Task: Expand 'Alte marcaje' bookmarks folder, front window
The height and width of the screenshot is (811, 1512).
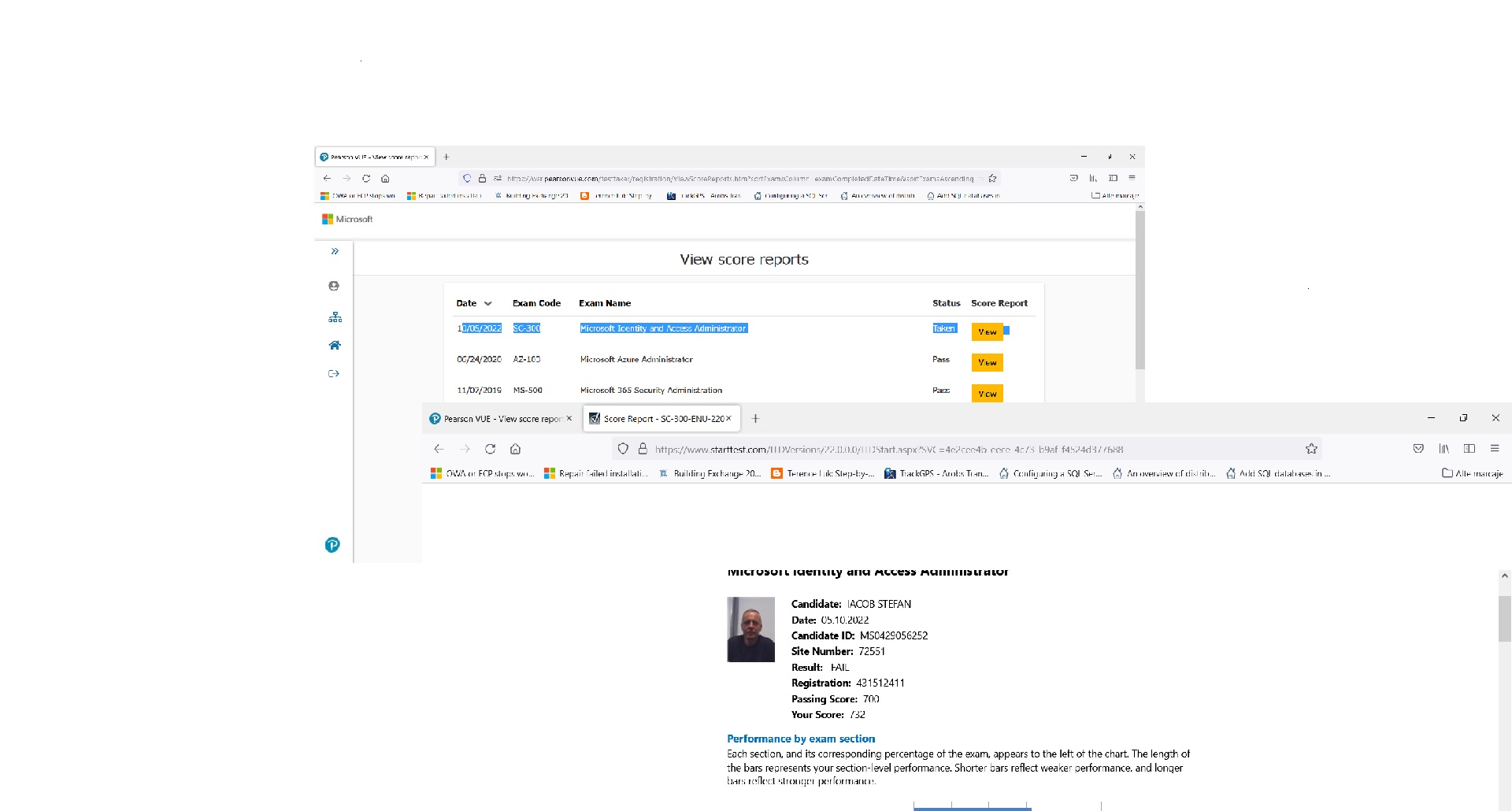Action: (1472, 473)
